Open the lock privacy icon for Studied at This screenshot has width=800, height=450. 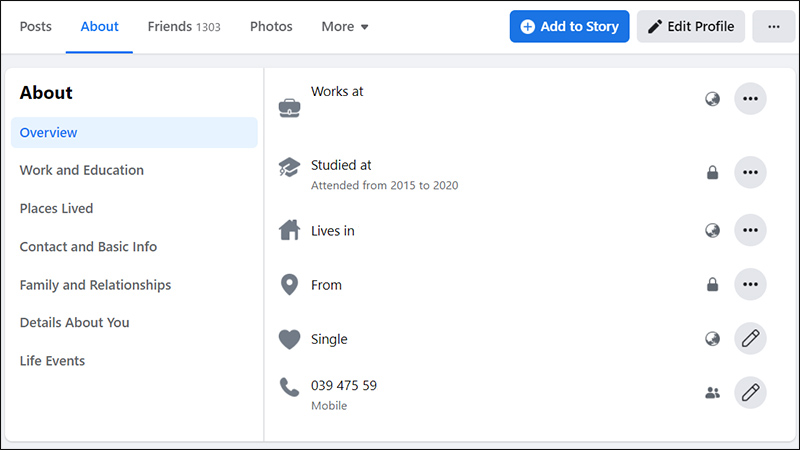point(712,172)
